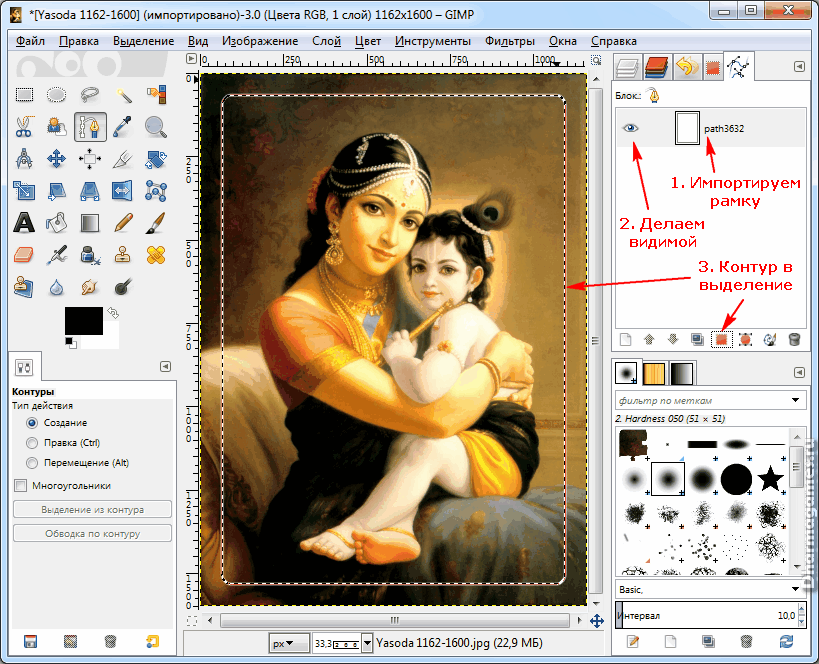Open the zoom percentage dropdown arrow
Screen dimensions: 819x664
(367, 643)
